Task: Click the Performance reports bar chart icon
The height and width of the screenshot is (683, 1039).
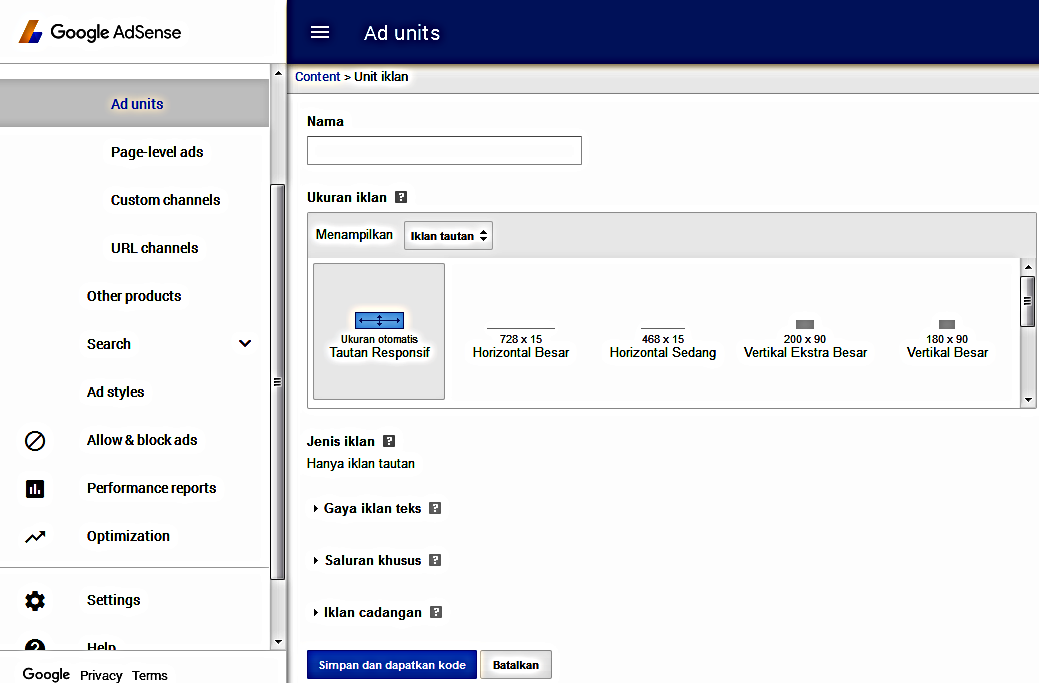Action: click(x=34, y=488)
